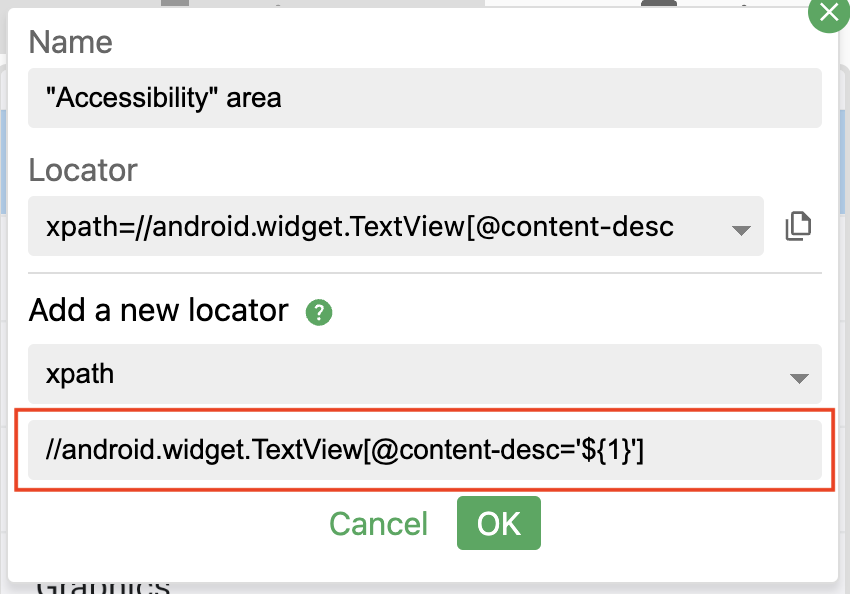Confirm with the green OK button
Screen dimensions: 850x594
(x=499, y=523)
